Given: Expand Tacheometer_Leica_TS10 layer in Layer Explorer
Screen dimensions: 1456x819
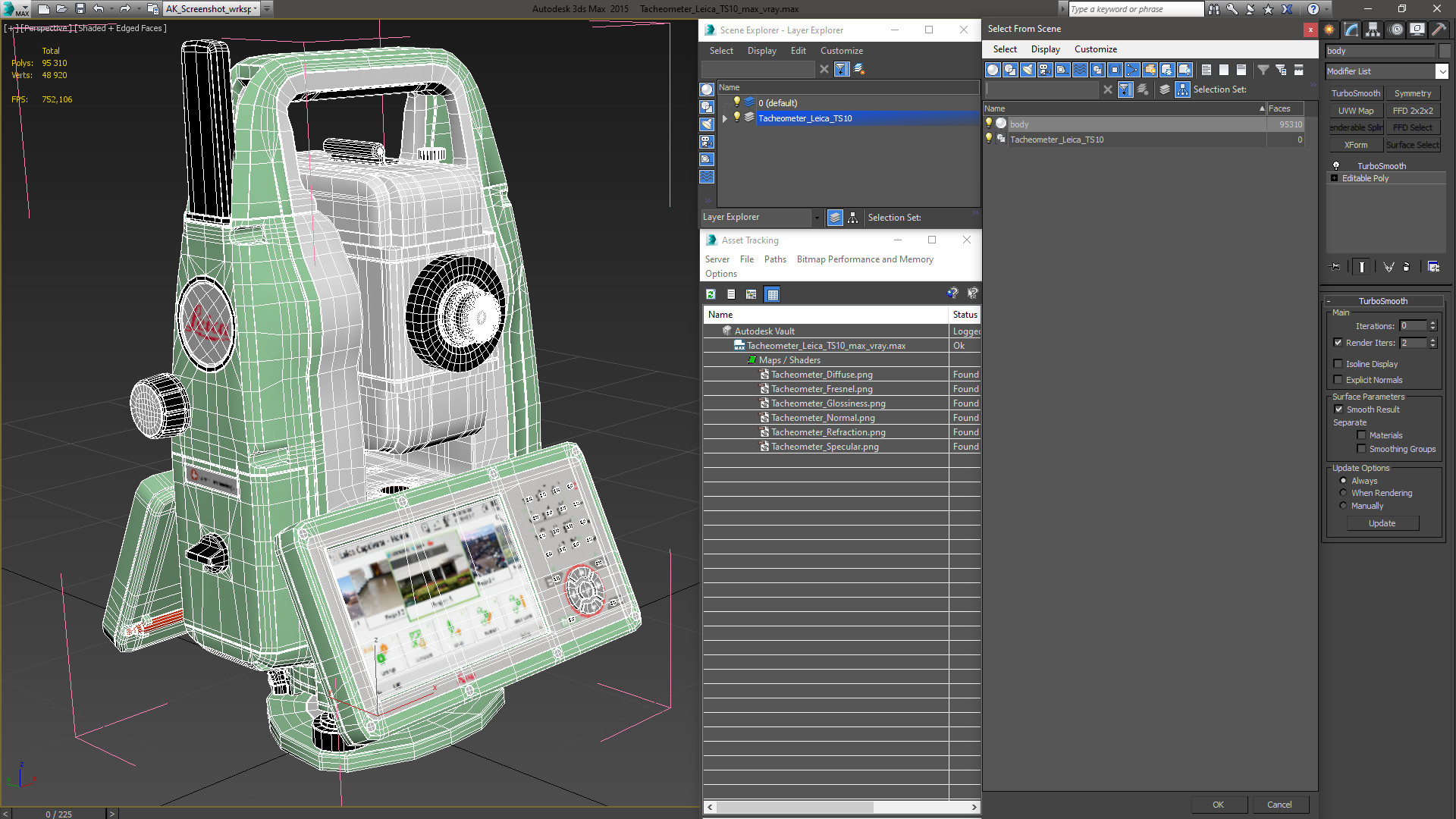Looking at the screenshot, I should tap(725, 118).
